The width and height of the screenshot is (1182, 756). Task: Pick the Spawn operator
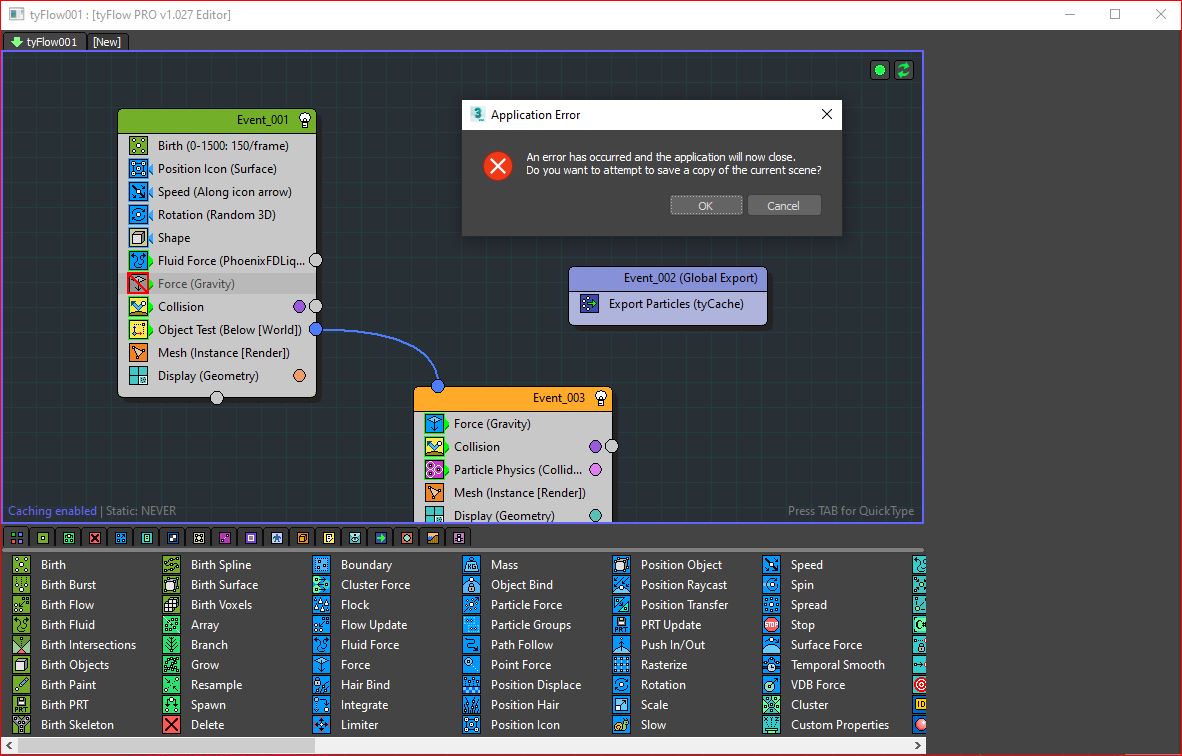point(194,705)
